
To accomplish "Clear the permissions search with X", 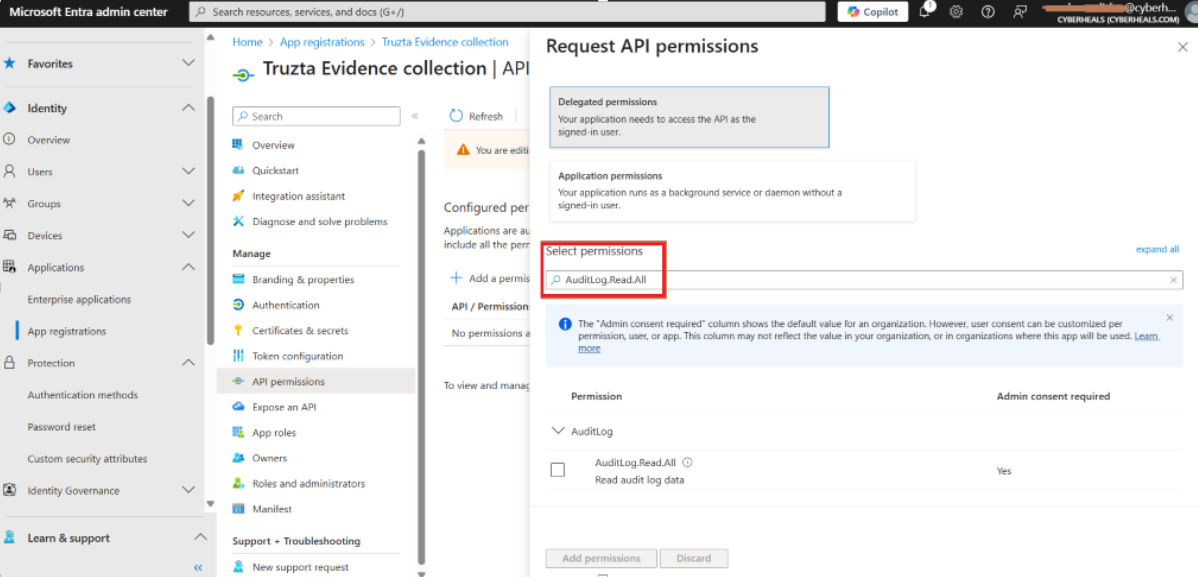I will point(1173,280).
